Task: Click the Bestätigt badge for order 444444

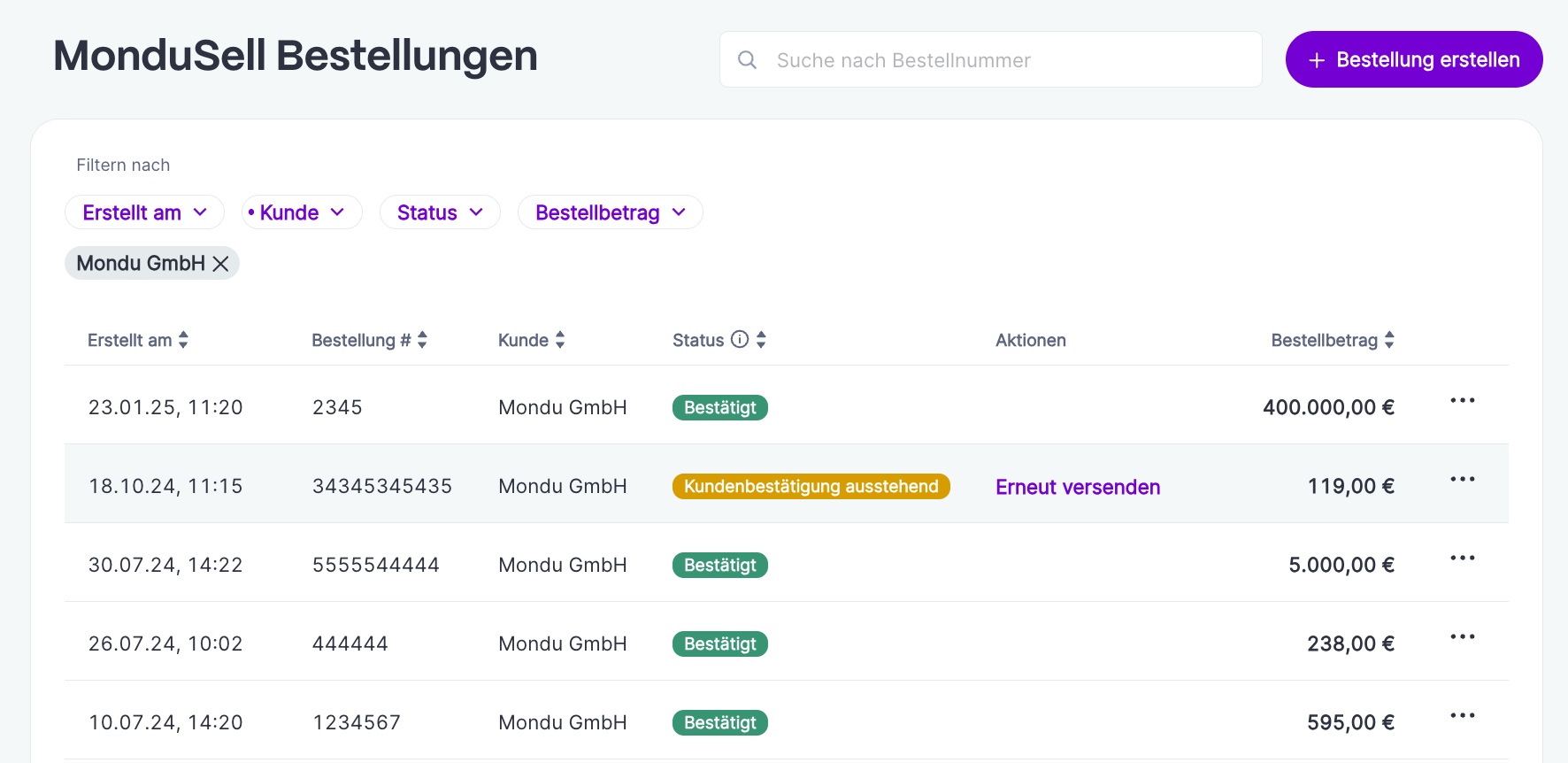Action: pyautogui.click(x=720, y=644)
